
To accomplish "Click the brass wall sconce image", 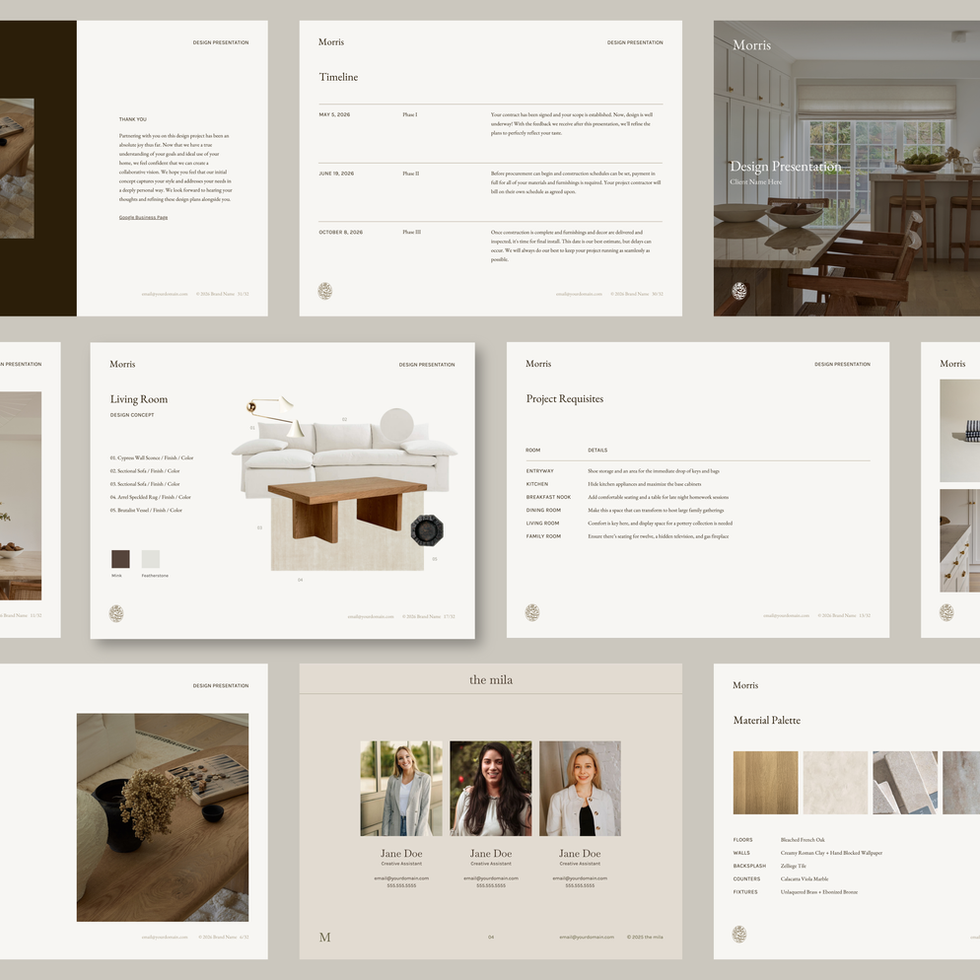I will click(x=275, y=416).
